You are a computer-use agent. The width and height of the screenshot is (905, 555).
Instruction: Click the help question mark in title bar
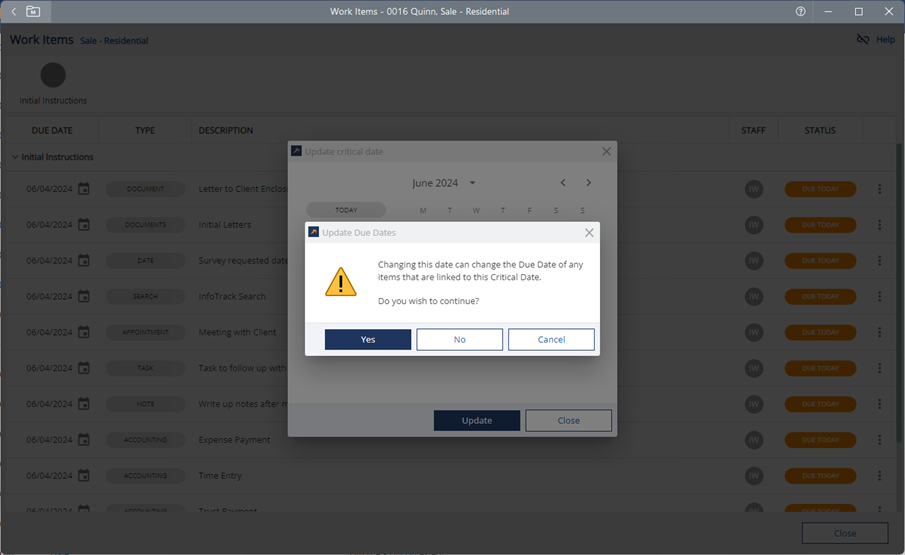800,12
